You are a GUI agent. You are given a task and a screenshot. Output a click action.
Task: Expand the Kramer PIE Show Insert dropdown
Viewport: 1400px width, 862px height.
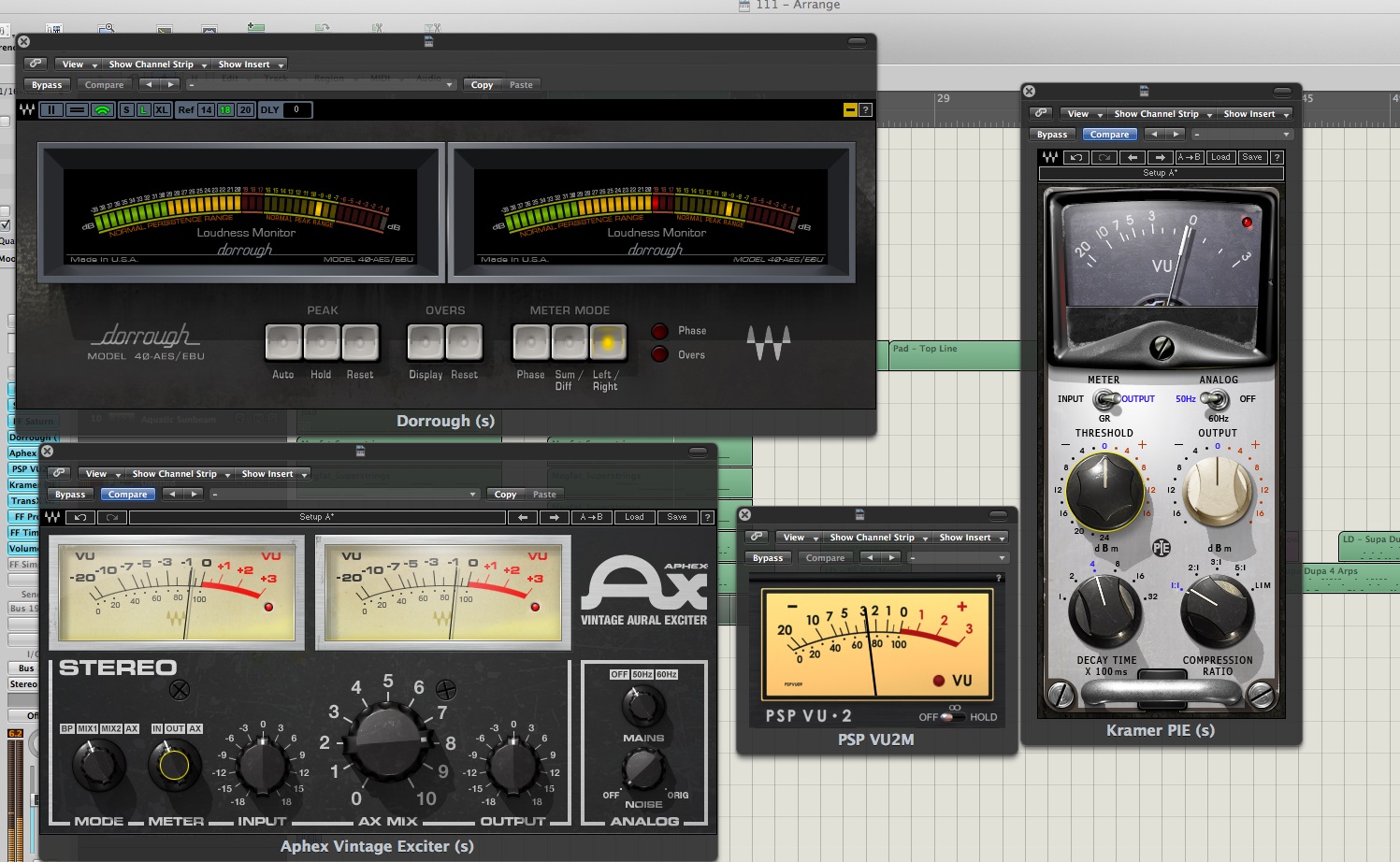click(x=1255, y=114)
